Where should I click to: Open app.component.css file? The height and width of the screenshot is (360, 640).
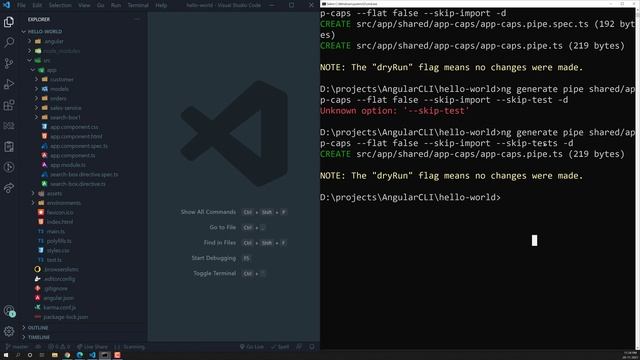[74, 127]
